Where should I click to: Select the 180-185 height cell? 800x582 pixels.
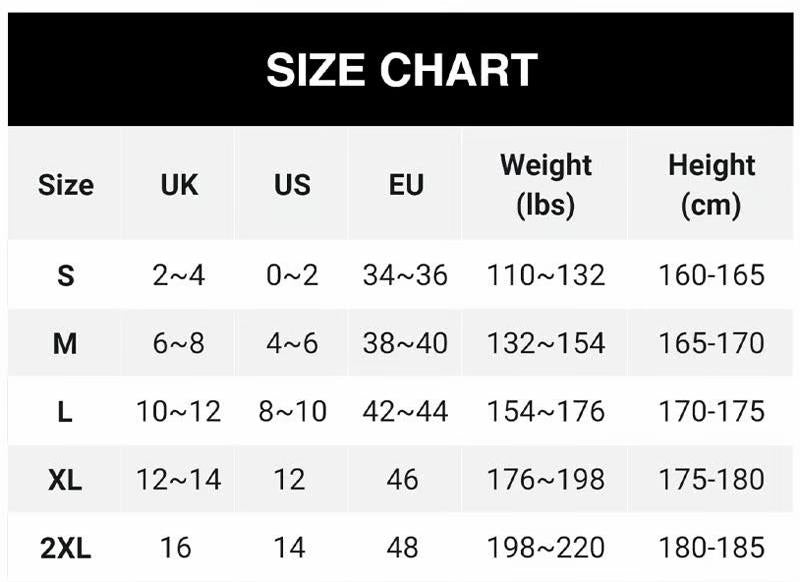pyautogui.click(x=711, y=547)
